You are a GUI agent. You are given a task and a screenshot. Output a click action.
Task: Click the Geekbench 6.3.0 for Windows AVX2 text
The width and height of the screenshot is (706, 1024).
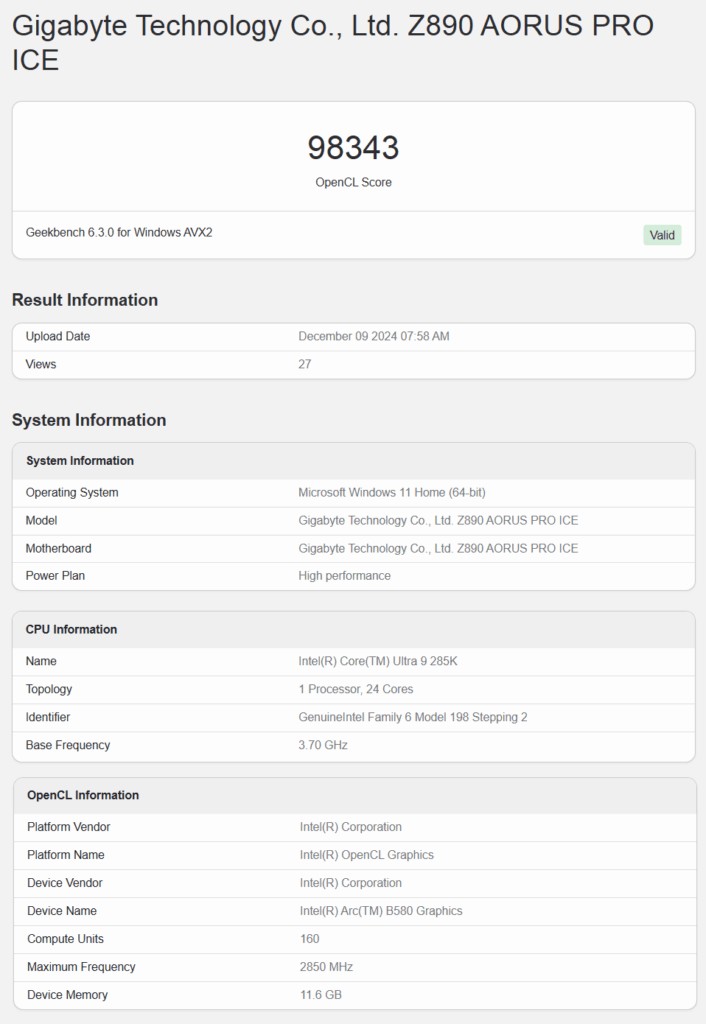coord(119,232)
